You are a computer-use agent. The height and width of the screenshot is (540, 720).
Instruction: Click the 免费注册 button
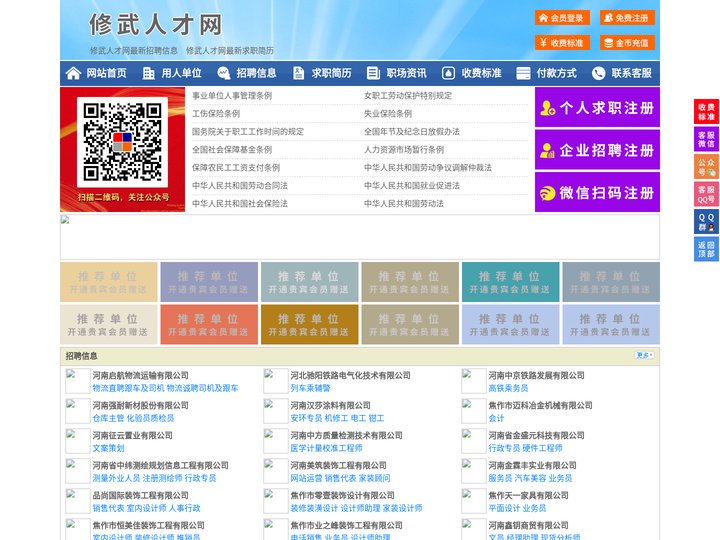tap(627, 18)
